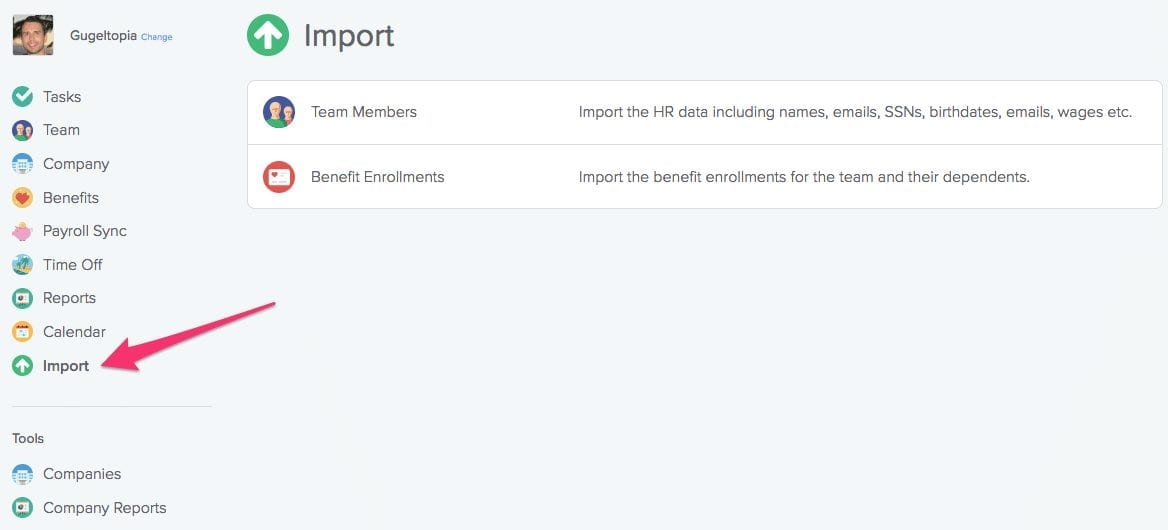This screenshot has height=530, width=1168.
Task: Click the Tasks checkmark icon
Action: pyautogui.click(x=22, y=97)
